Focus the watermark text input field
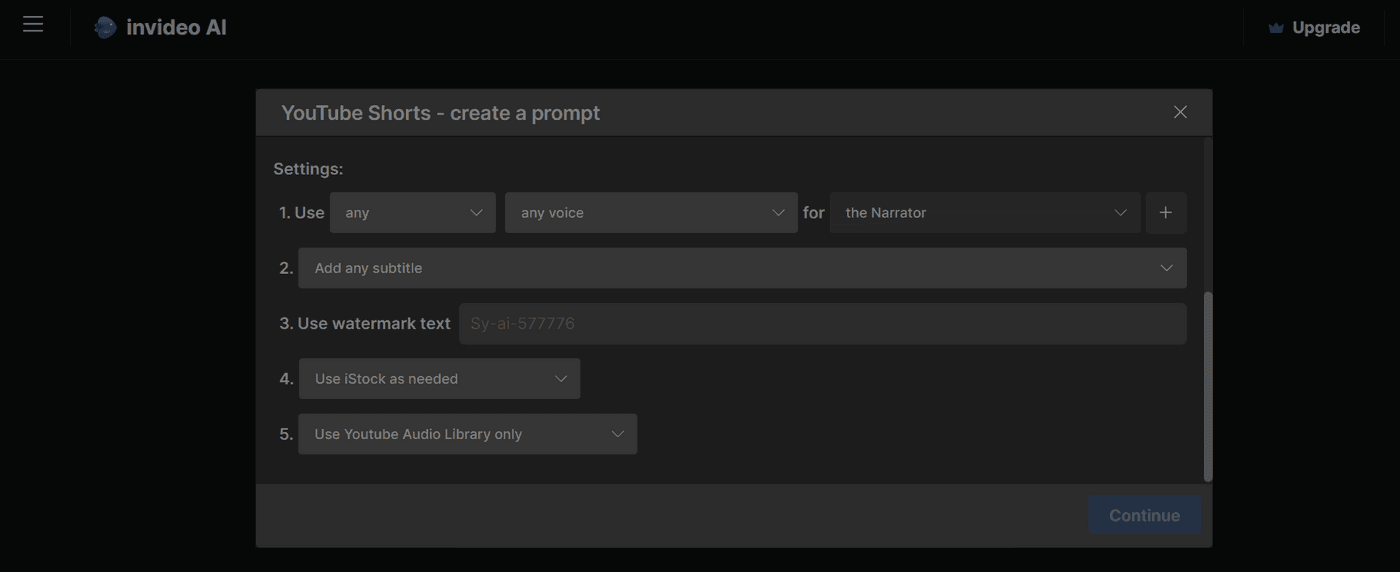This screenshot has width=1400, height=572. click(823, 324)
